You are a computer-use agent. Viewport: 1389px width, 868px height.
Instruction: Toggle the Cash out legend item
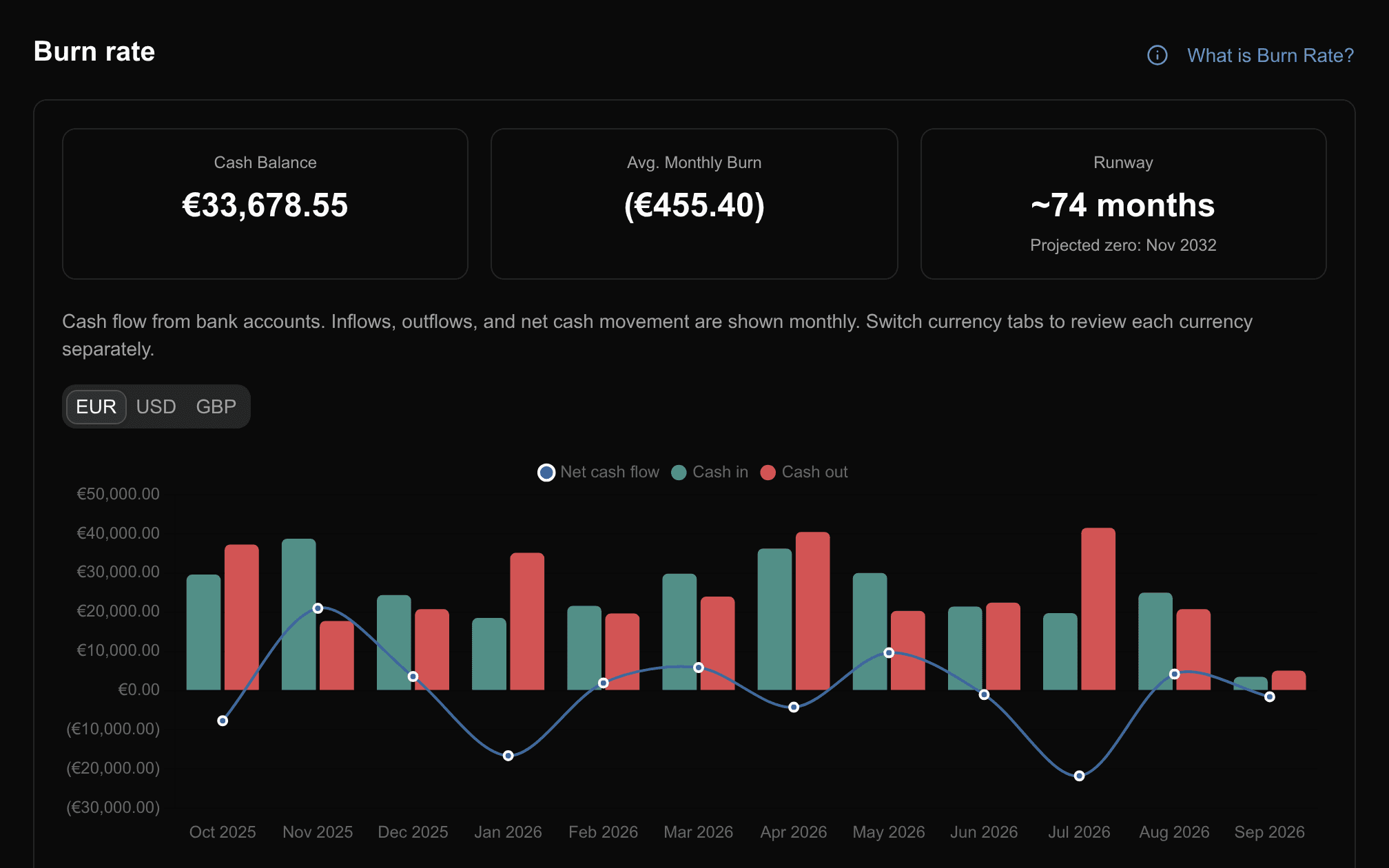[x=804, y=472]
